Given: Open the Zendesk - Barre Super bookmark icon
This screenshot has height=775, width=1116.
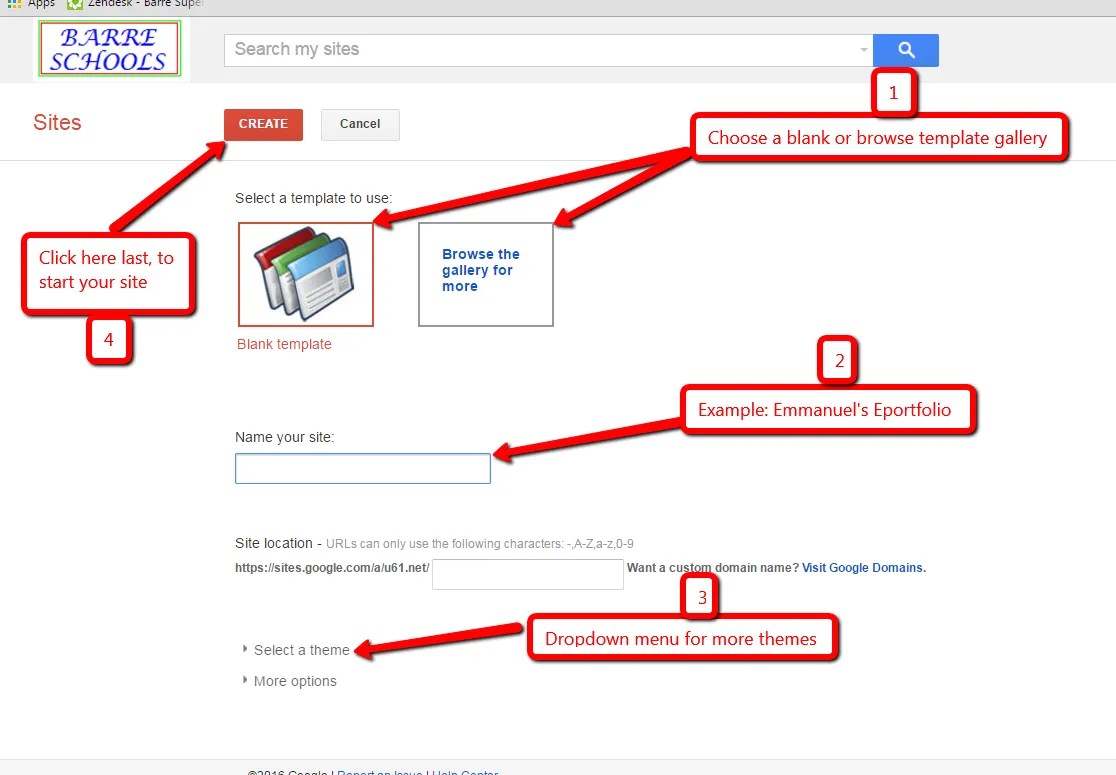Looking at the screenshot, I should pos(75,4).
